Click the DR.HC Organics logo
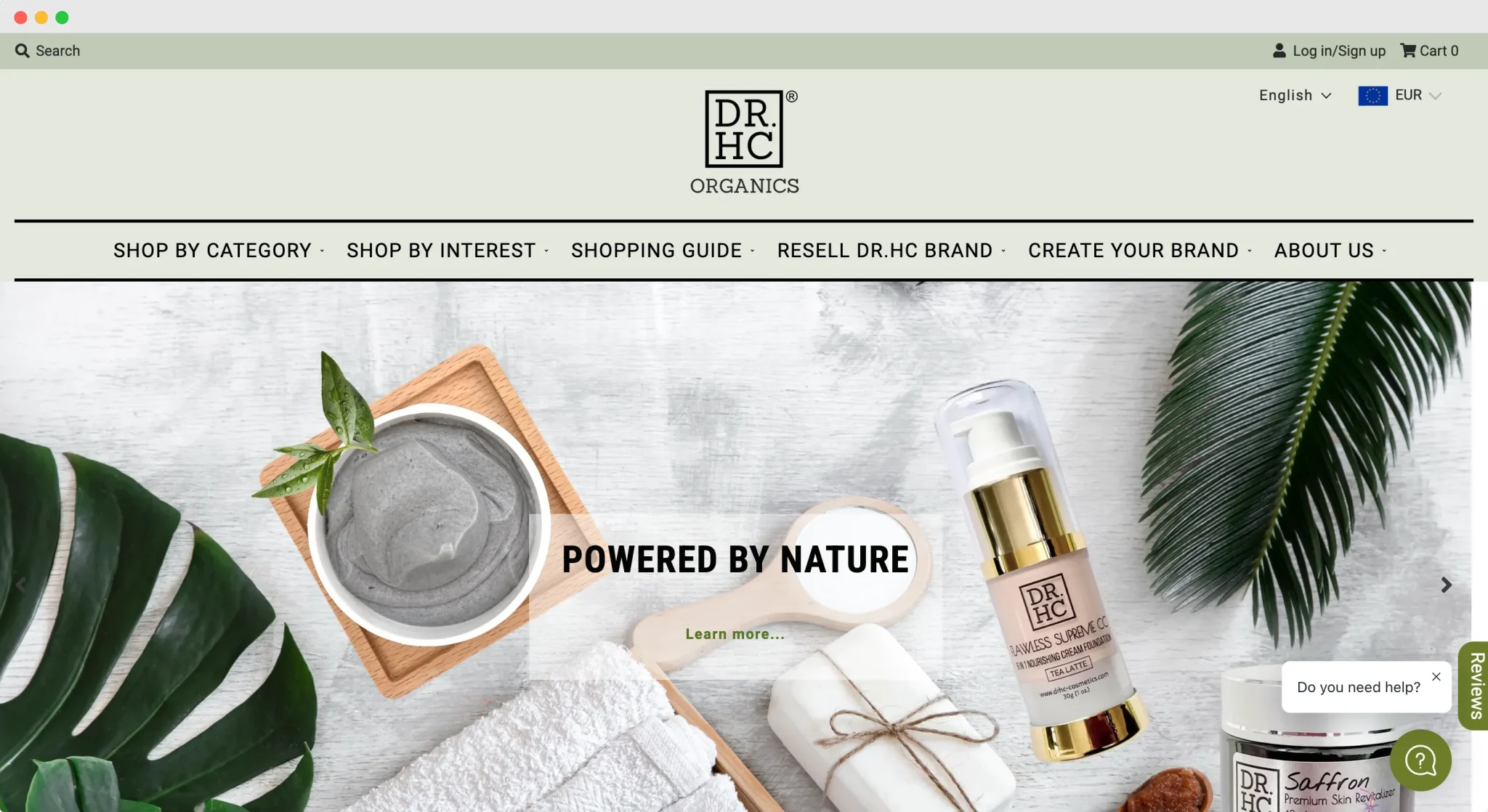Screen dimensions: 1488x812 click(x=745, y=142)
